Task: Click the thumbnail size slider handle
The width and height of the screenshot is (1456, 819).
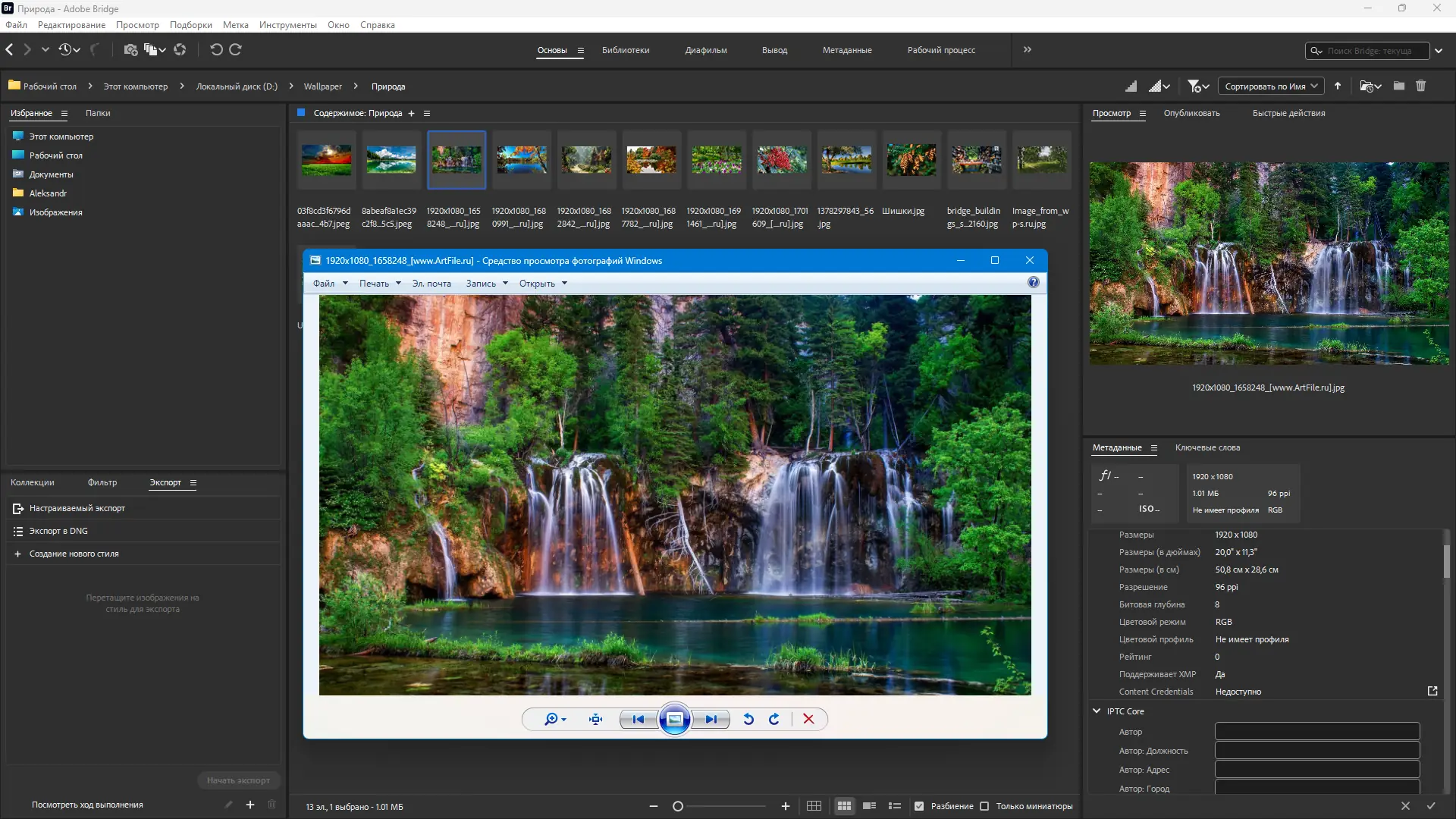Action: (678, 806)
